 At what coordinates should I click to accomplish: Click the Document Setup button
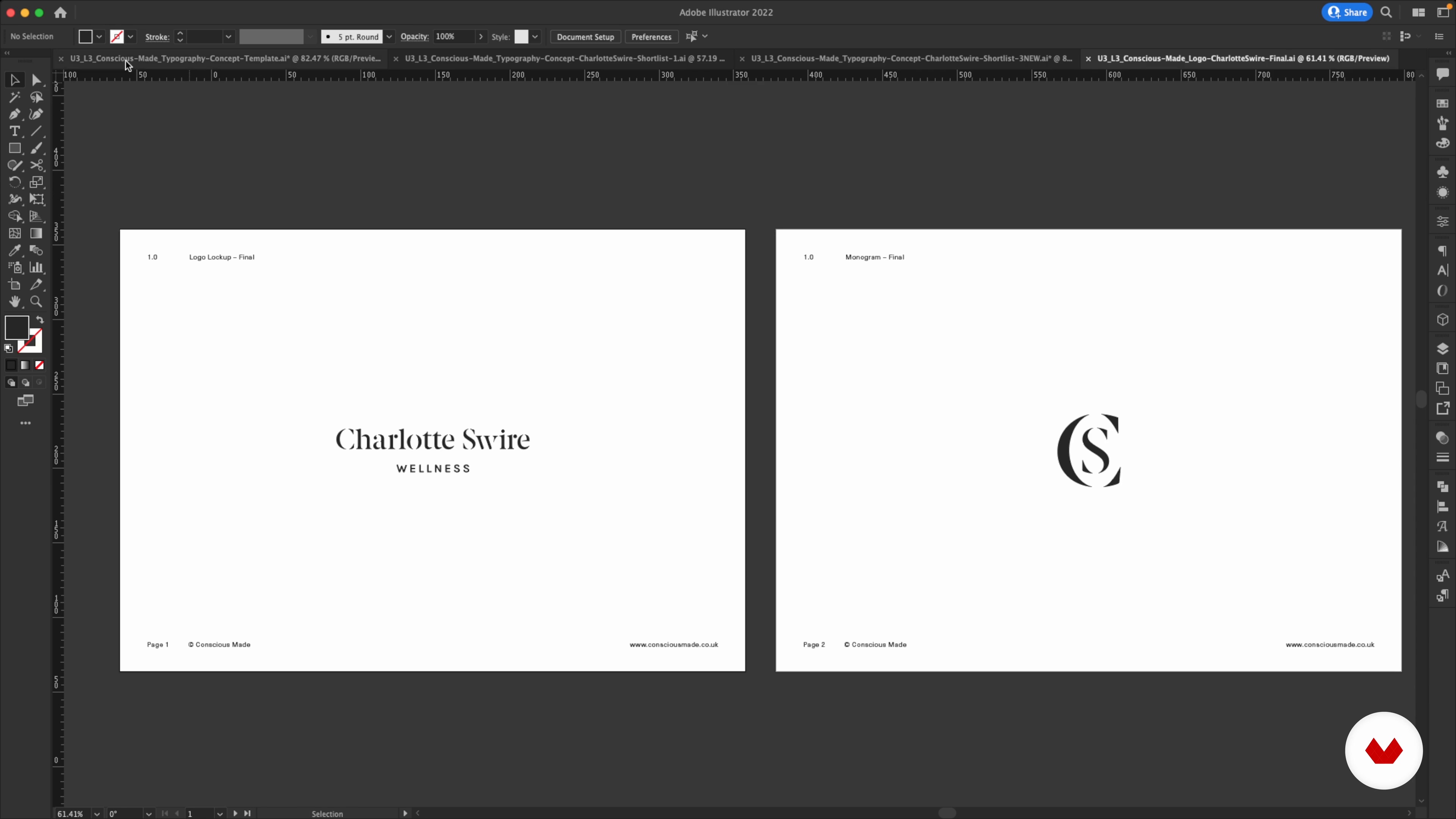[x=585, y=37]
